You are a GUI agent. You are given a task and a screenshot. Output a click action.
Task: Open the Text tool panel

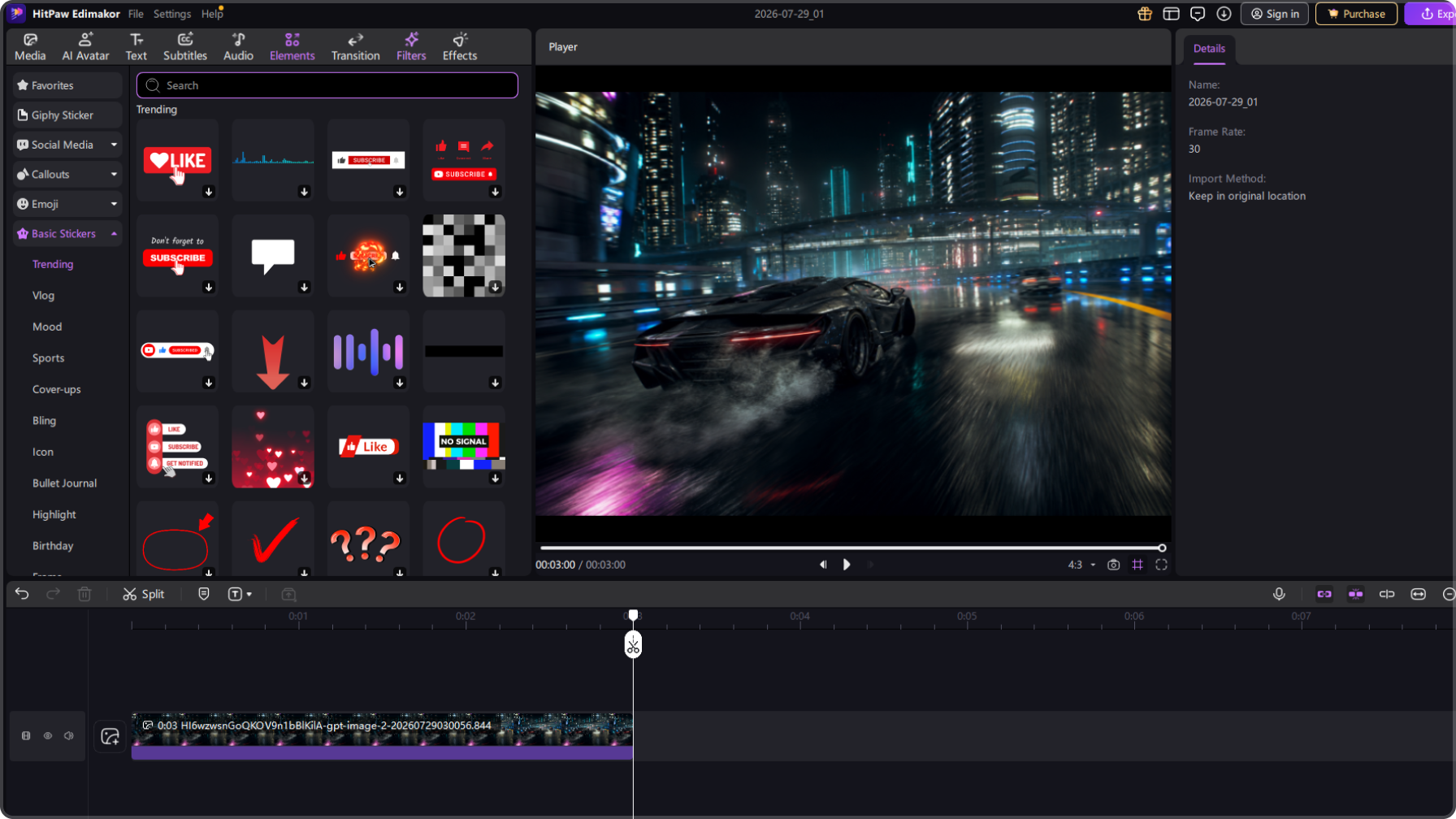(136, 47)
